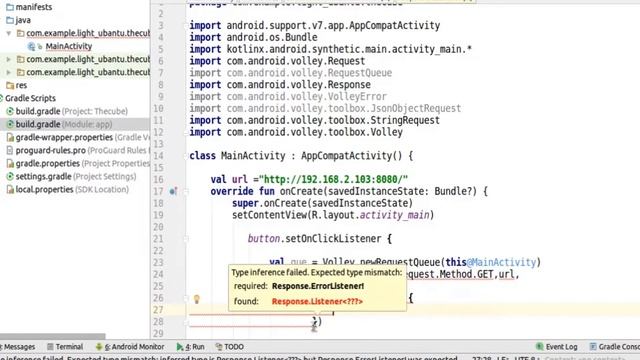The image size is (640, 360).
Task: Click the manifests folder icon
Action: [x=10, y=7]
